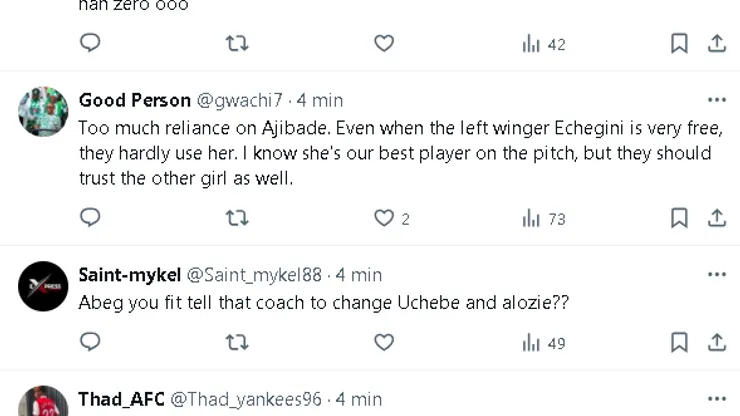View analytics showing 49 views
The height and width of the screenshot is (416, 740).
[544, 343]
